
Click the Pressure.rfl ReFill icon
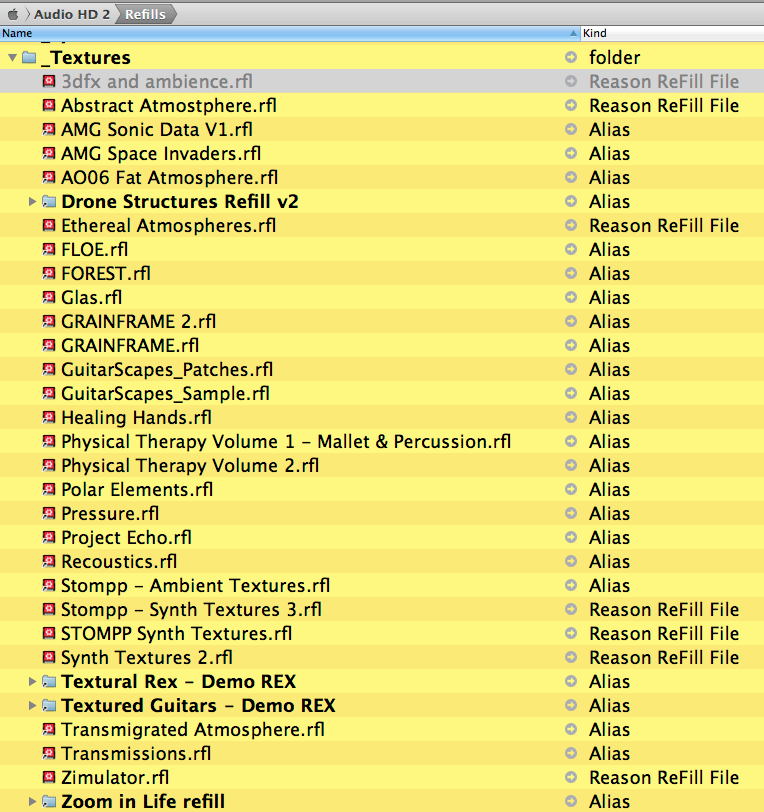coord(49,513)
